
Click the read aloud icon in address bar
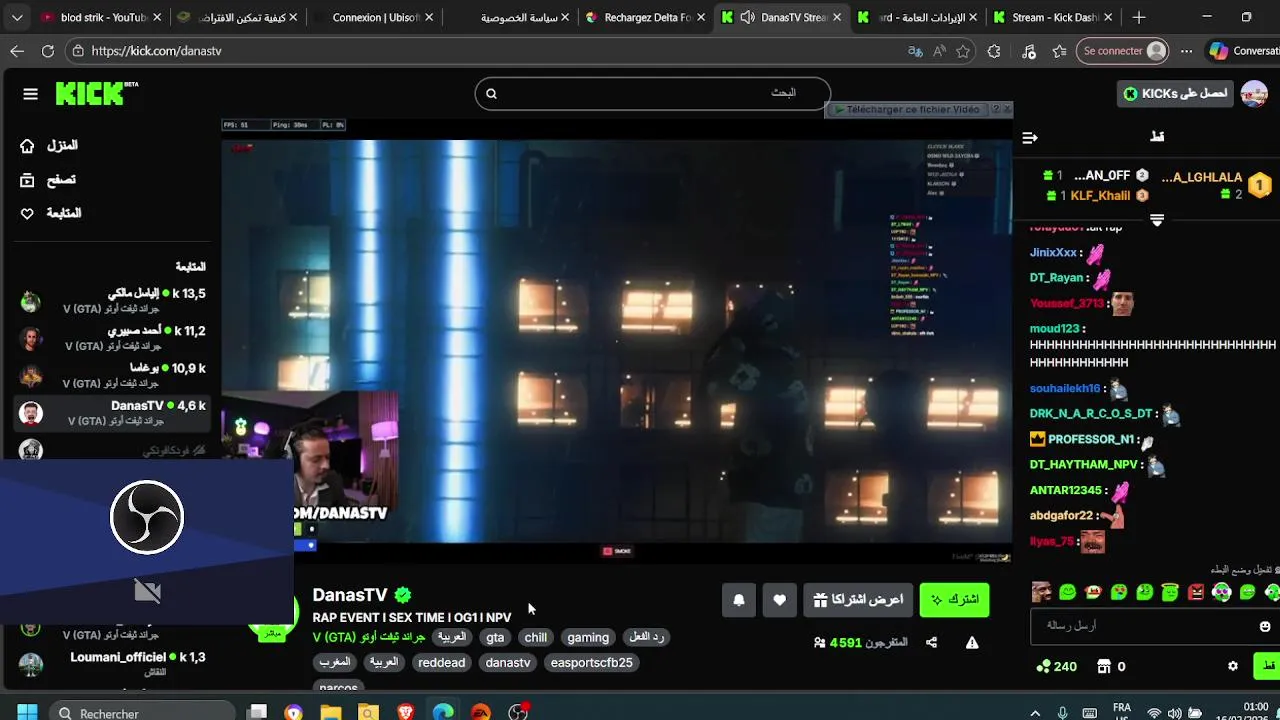(x=939, y=51)
